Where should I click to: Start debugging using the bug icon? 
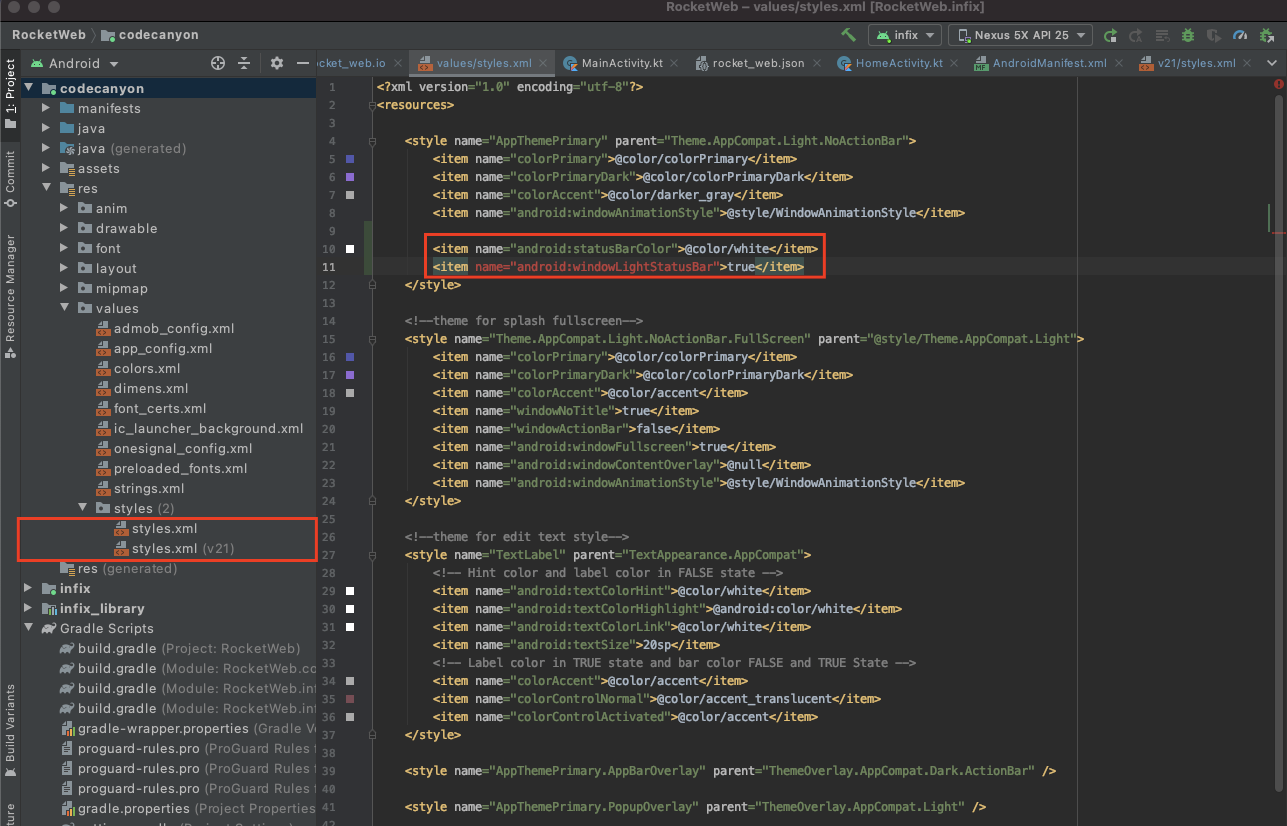click(x=1187, y=34)
